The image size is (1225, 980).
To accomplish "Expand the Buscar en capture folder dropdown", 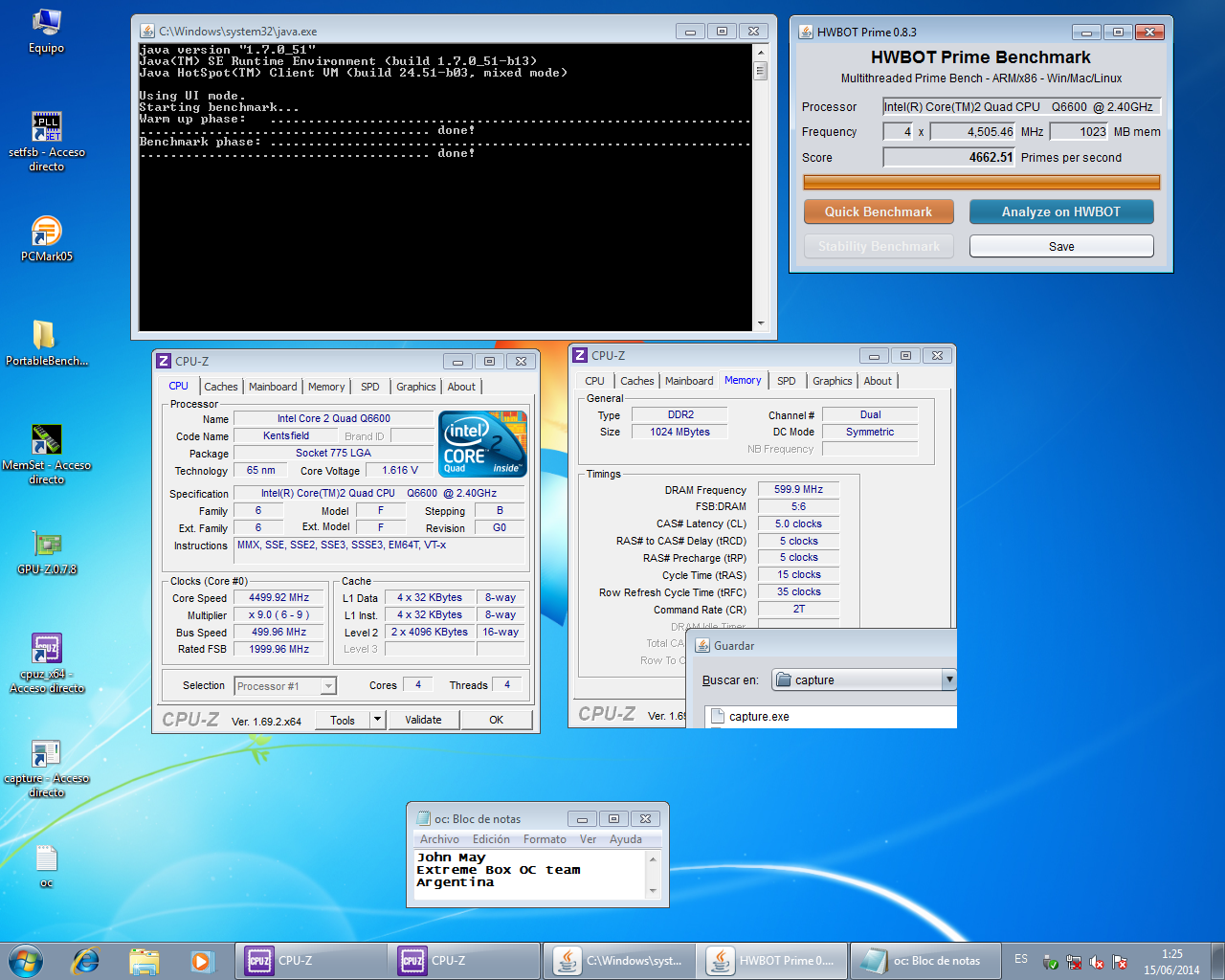I will [x=949, y=679].
